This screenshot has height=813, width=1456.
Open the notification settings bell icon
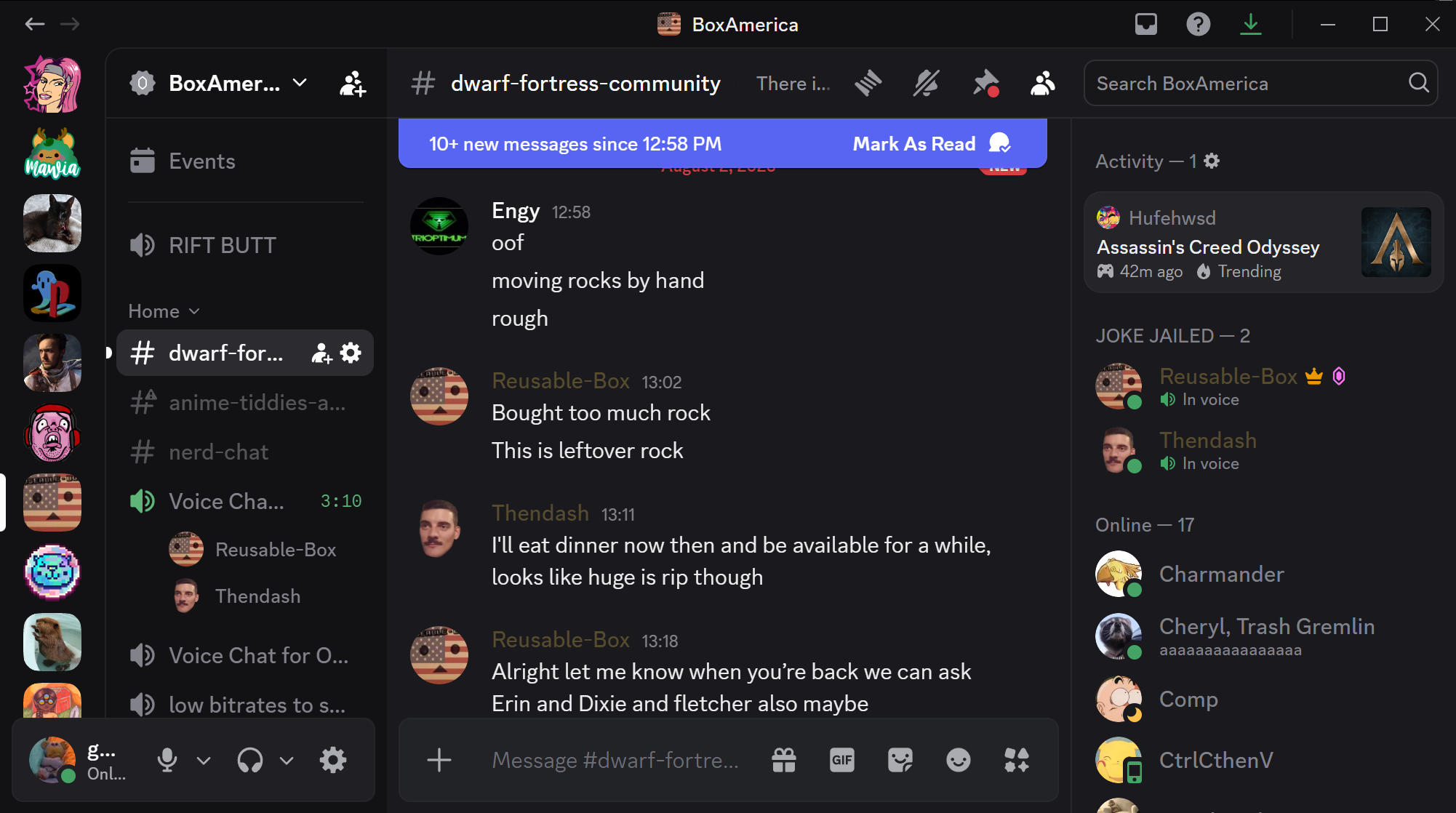coord(927,84)
